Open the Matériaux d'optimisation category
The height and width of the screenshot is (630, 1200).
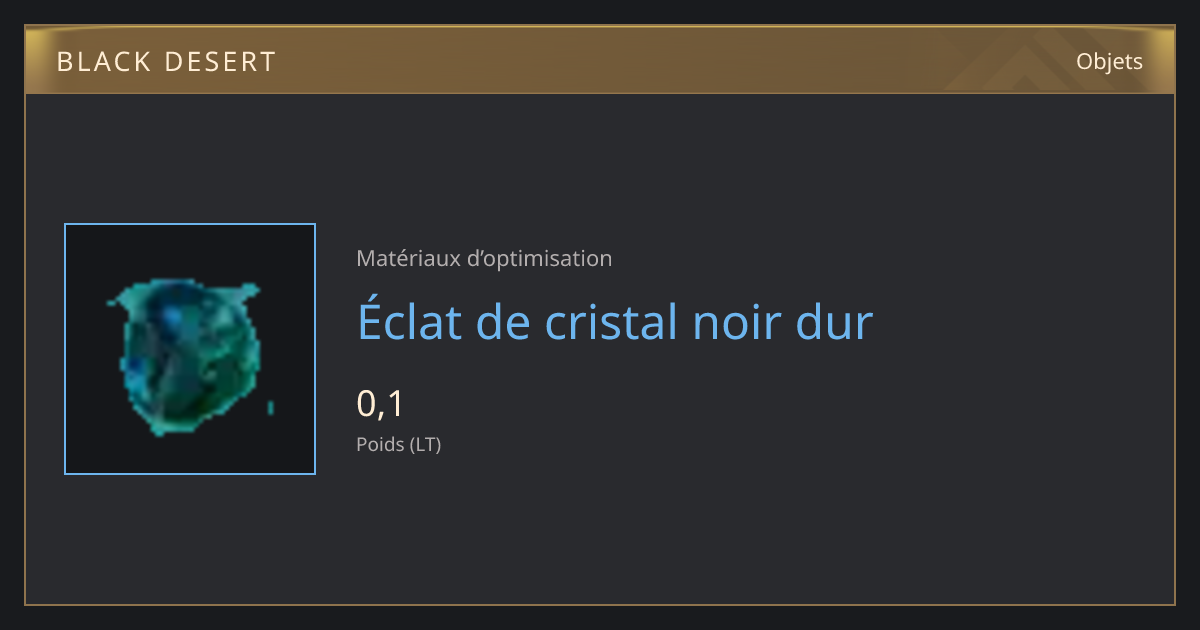(x=484, y=258)
